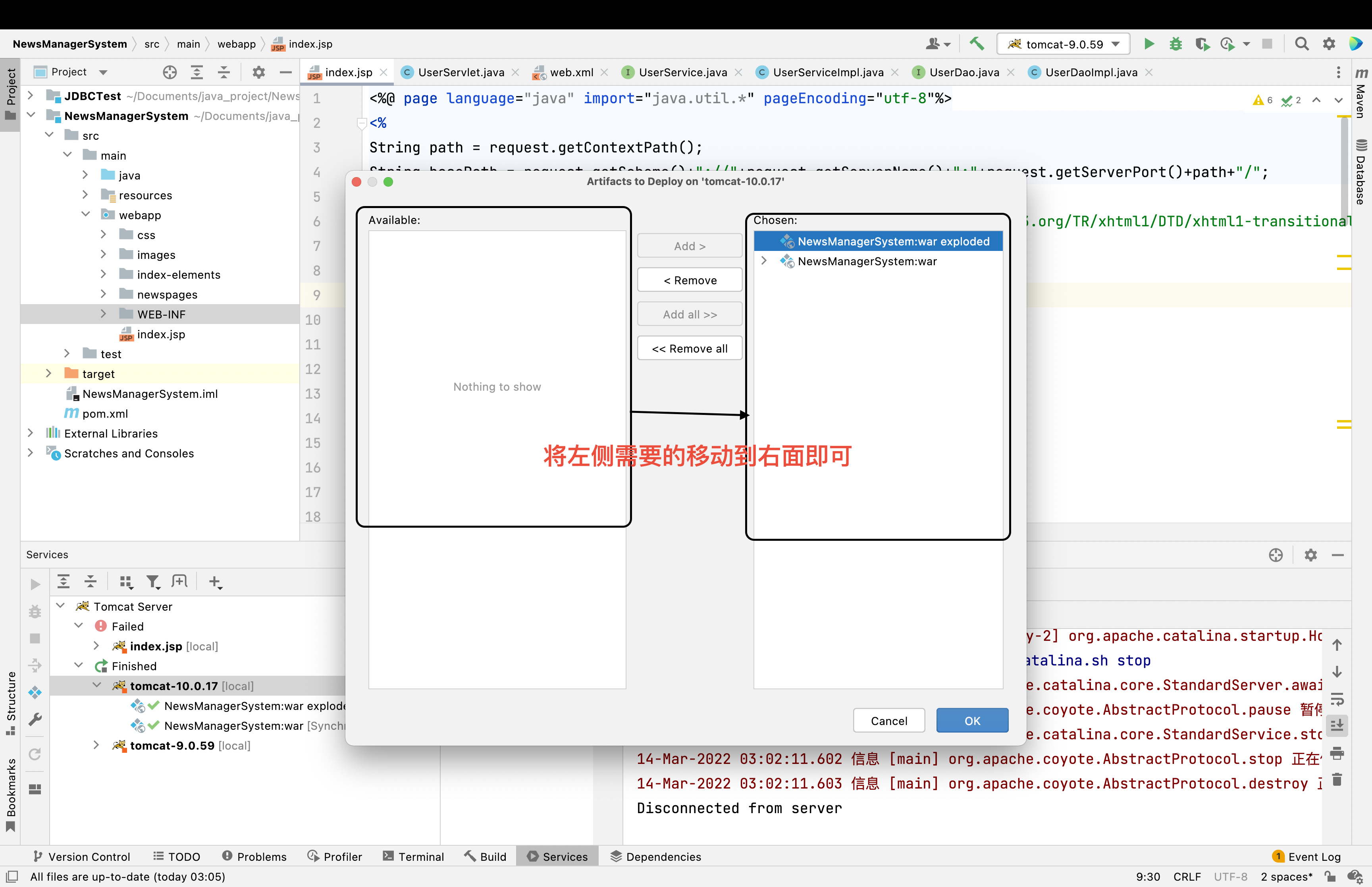The height and width of the screenshot is (887, 1372).
Task: Collapse all in Services toolbar
Action: (x=91, y=582)
